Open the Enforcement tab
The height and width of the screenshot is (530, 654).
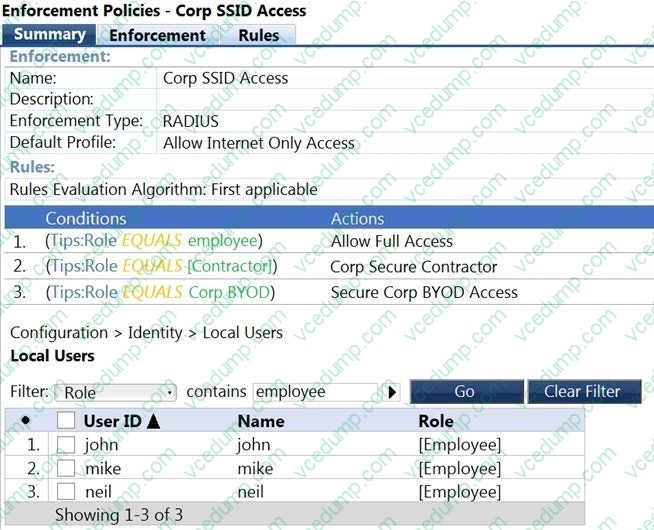[157, 35]
